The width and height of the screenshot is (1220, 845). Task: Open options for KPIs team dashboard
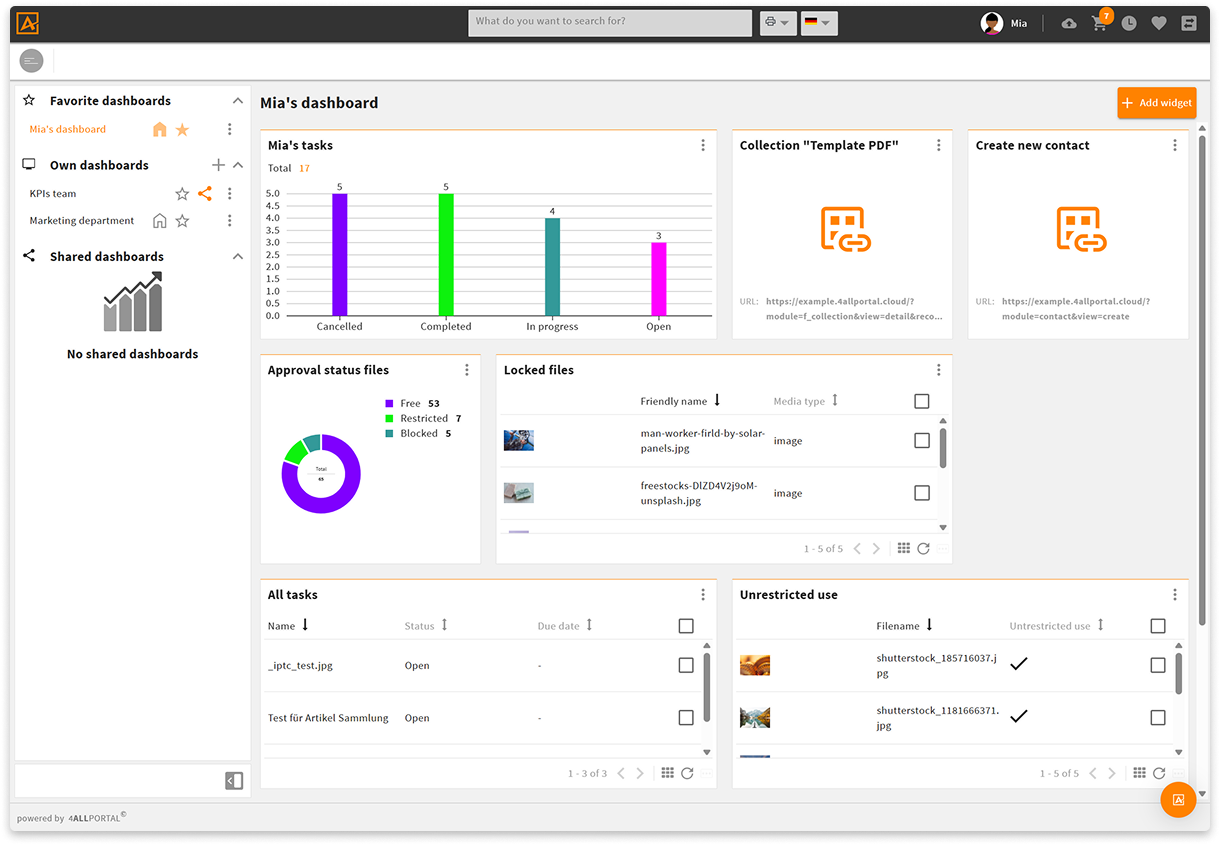tap(230, 194)
